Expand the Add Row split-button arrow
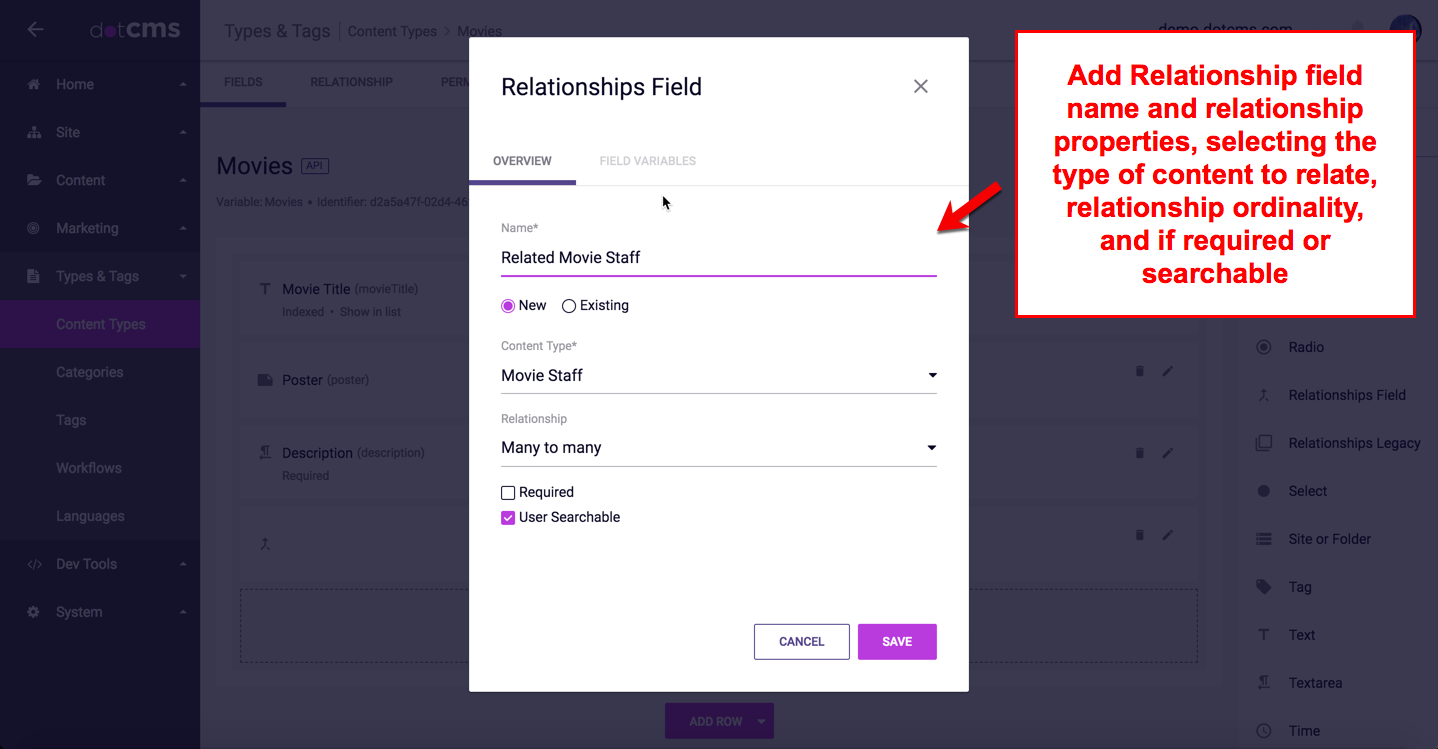 click(761, 721)
